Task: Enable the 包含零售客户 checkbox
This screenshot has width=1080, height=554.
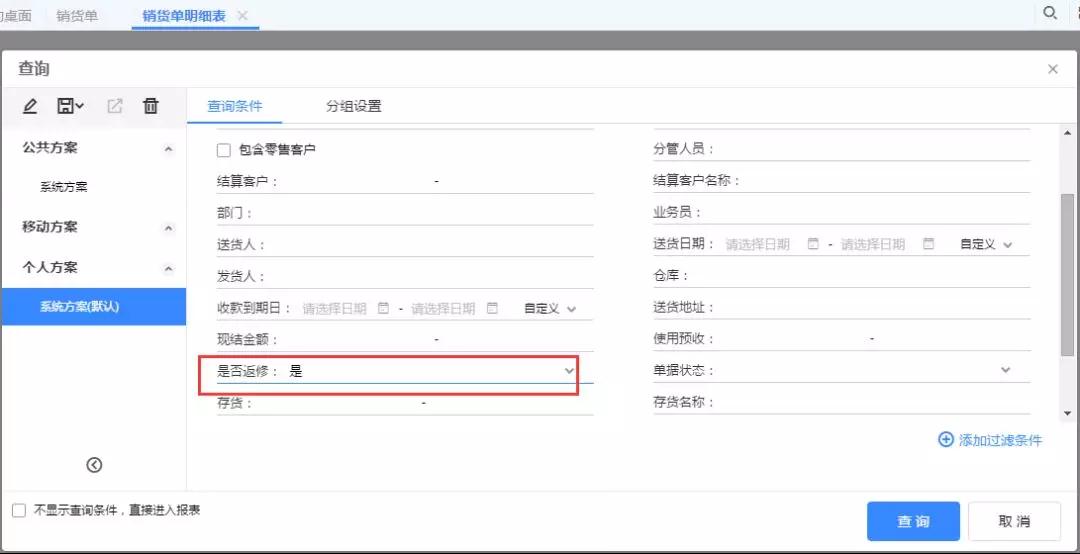Action: pos(224,150)
